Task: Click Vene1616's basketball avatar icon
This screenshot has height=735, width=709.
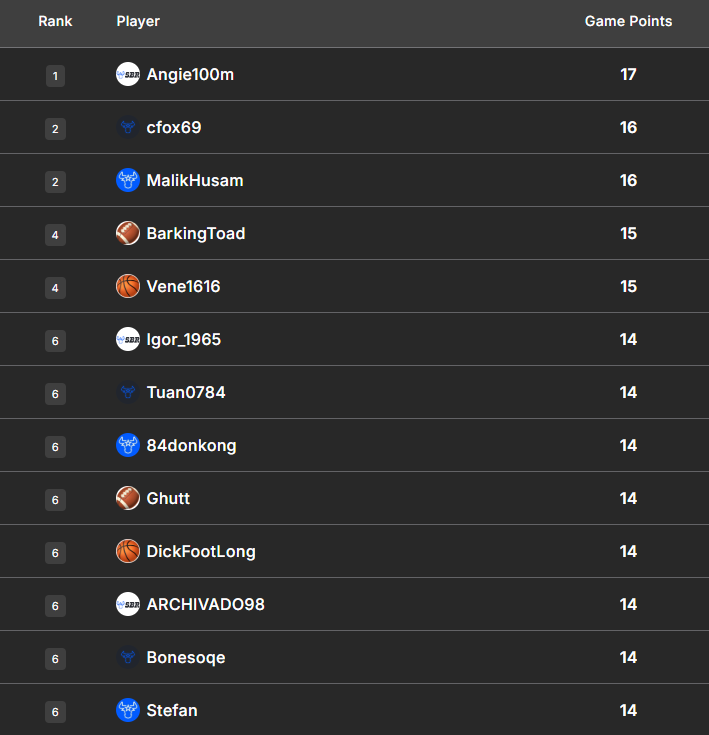Action: (128, 286)
